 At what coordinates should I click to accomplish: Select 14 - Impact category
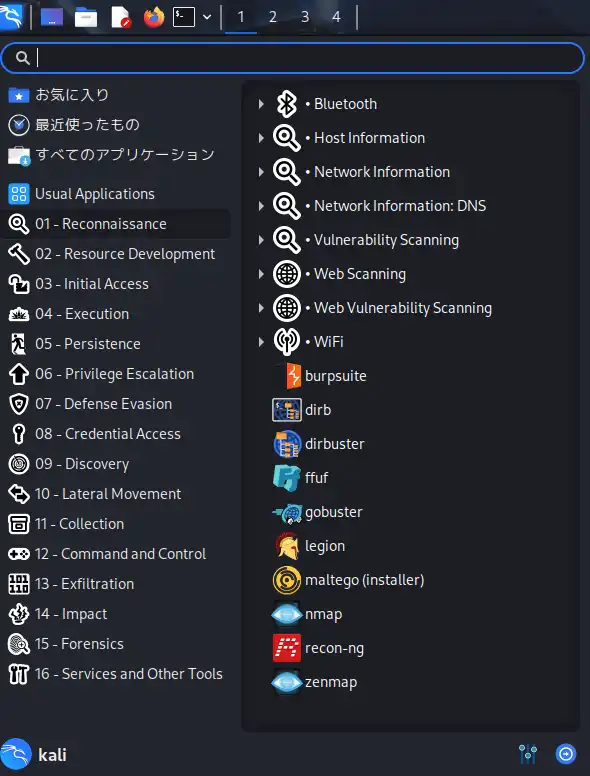coord(115,614)
